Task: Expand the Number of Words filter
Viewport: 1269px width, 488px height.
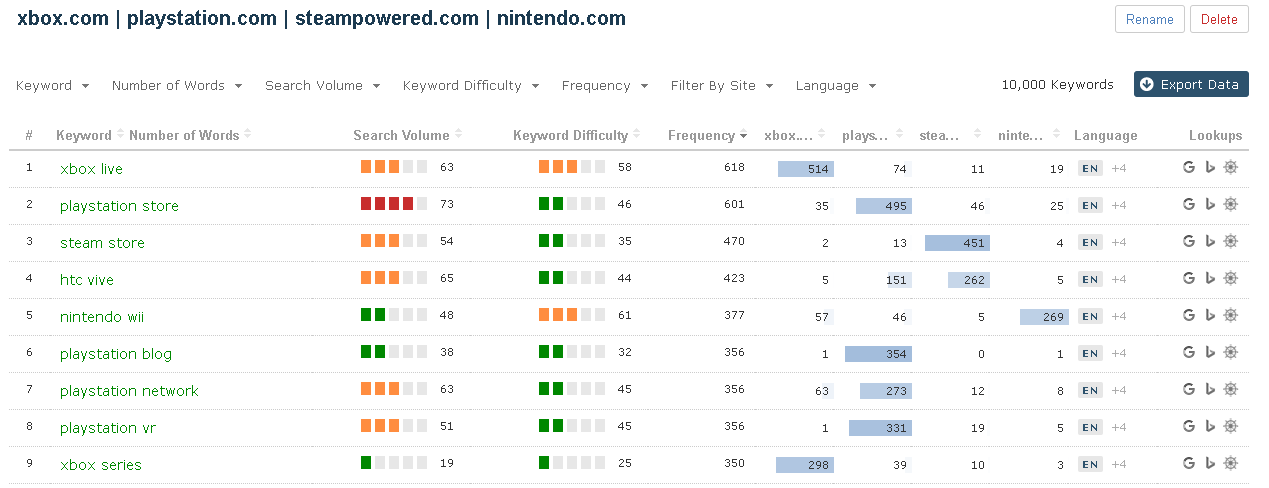Action: [x=177, y=86]
